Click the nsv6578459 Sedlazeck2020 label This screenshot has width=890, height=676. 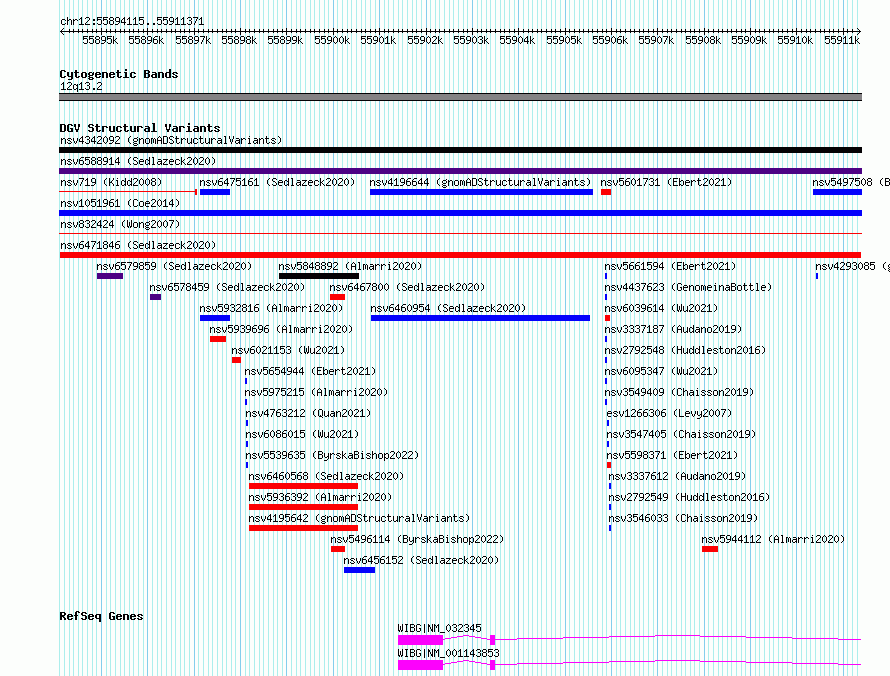[x=227, y=287]
